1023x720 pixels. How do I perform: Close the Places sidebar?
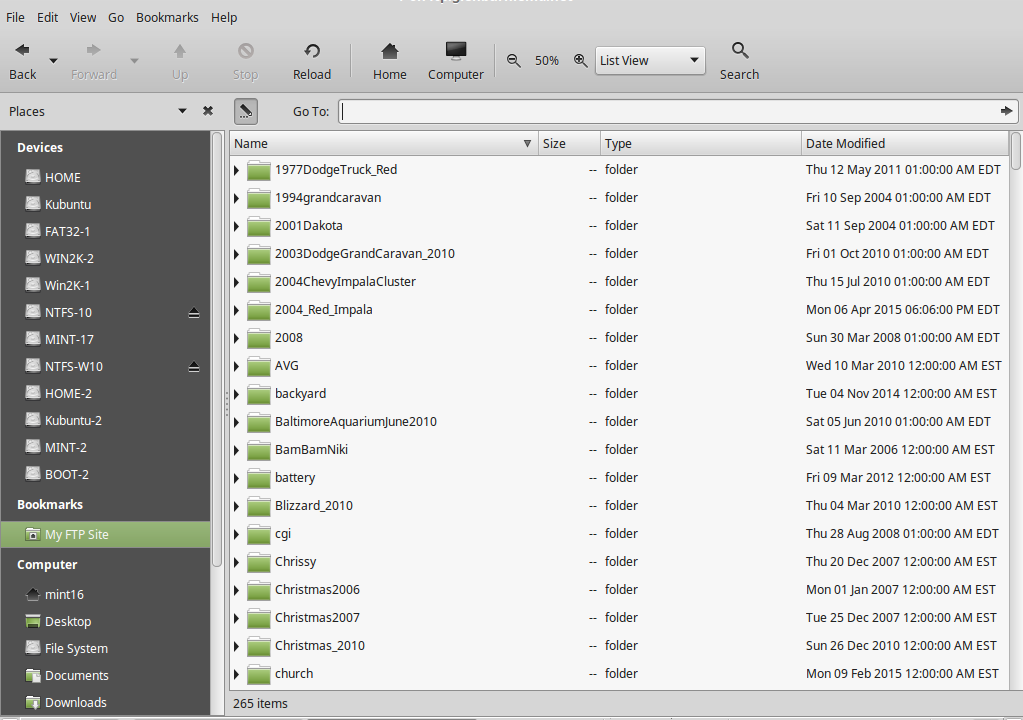click(208, 111)
